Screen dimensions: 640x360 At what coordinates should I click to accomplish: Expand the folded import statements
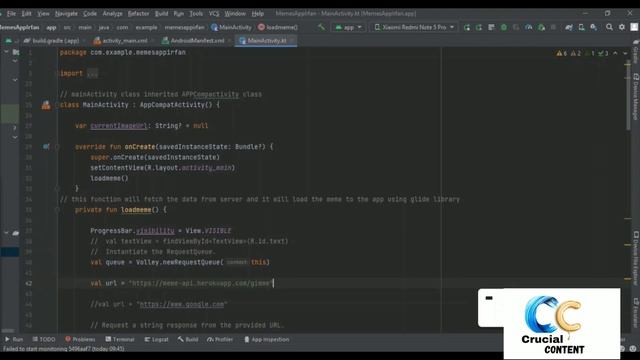point(92,74)
